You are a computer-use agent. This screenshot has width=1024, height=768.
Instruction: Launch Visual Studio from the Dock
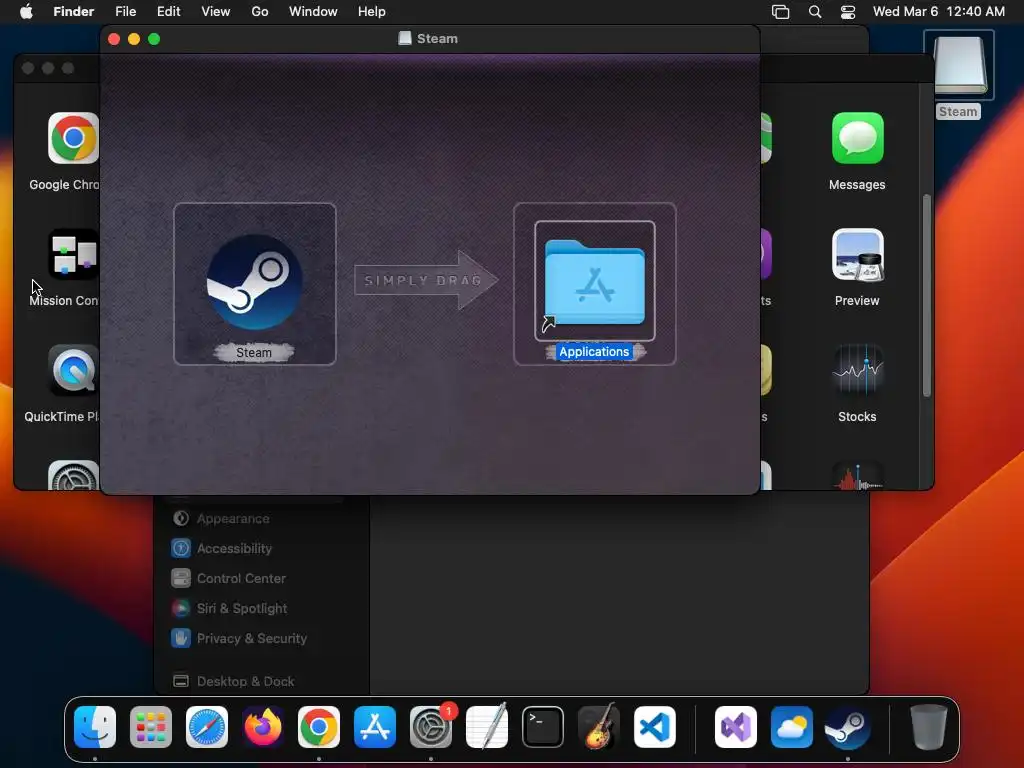[x=736, y=727]
